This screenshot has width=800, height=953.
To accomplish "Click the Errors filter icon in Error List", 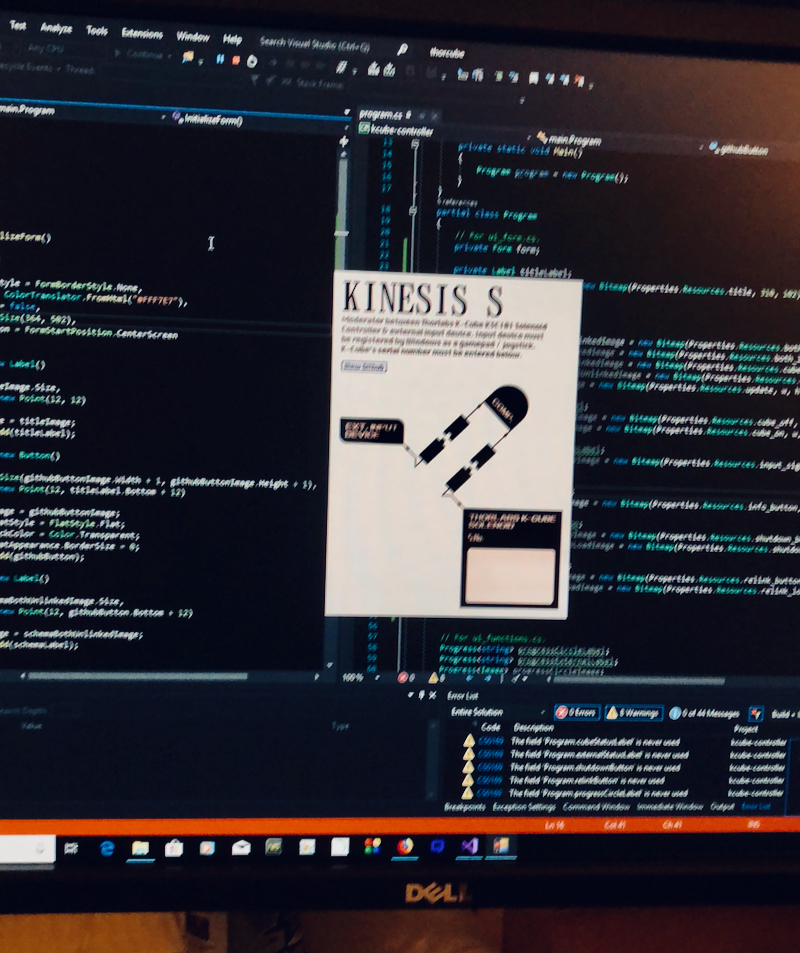I will pyautogui.click(x=562, y=712).
